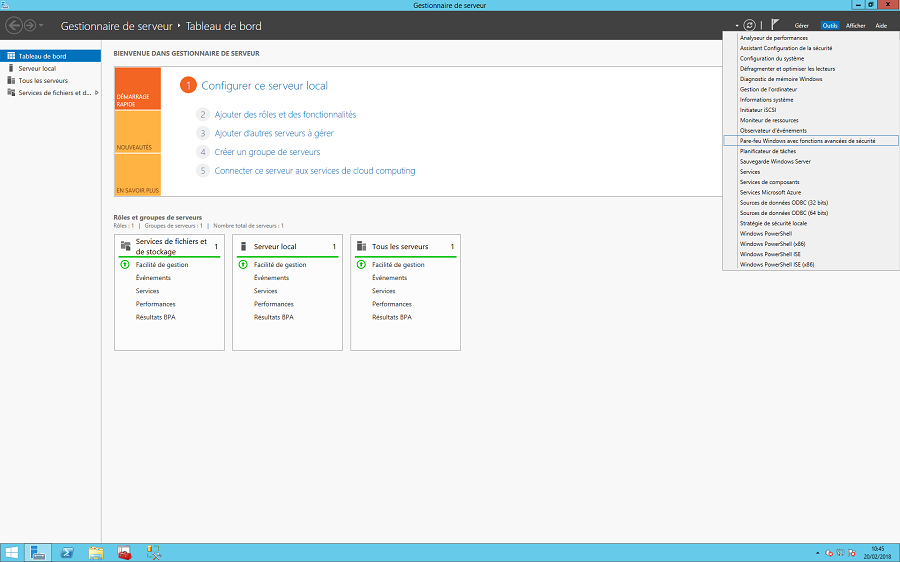
Task: Launch PowerShell from the taskbar
Action: click(x=67, y=553)
